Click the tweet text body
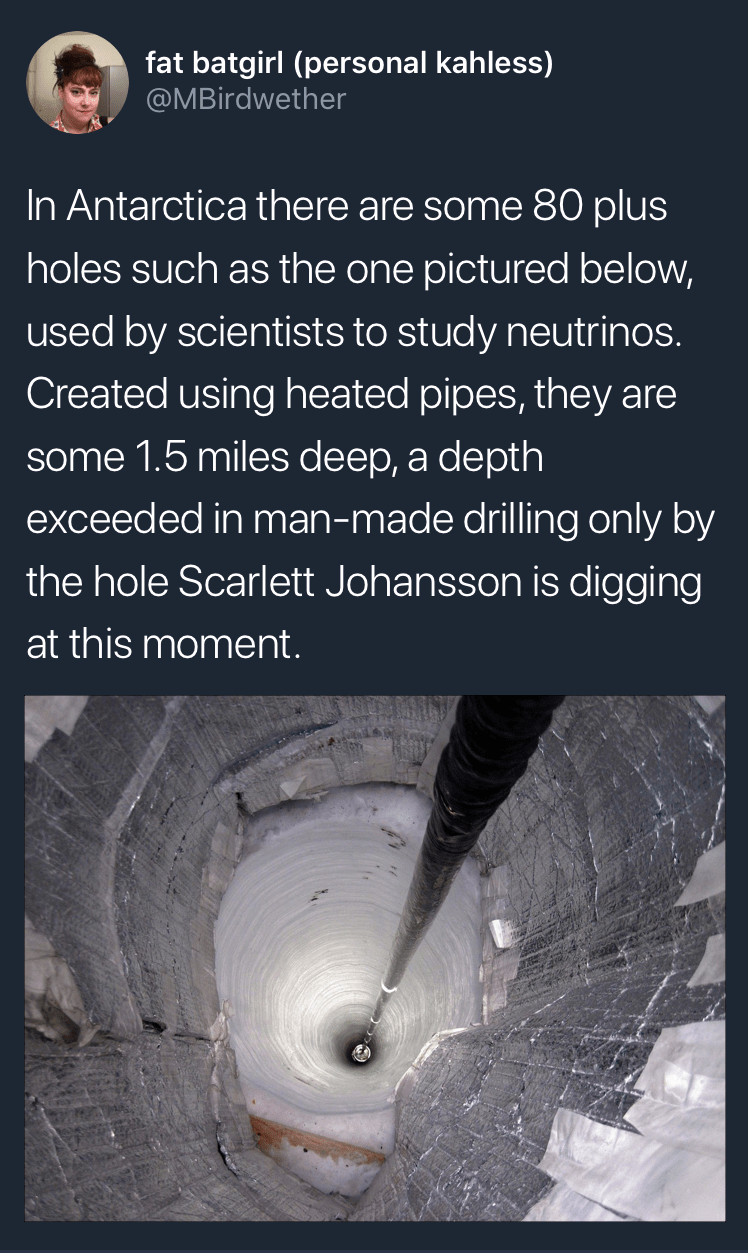748x1253 pixels. (370, 425)
